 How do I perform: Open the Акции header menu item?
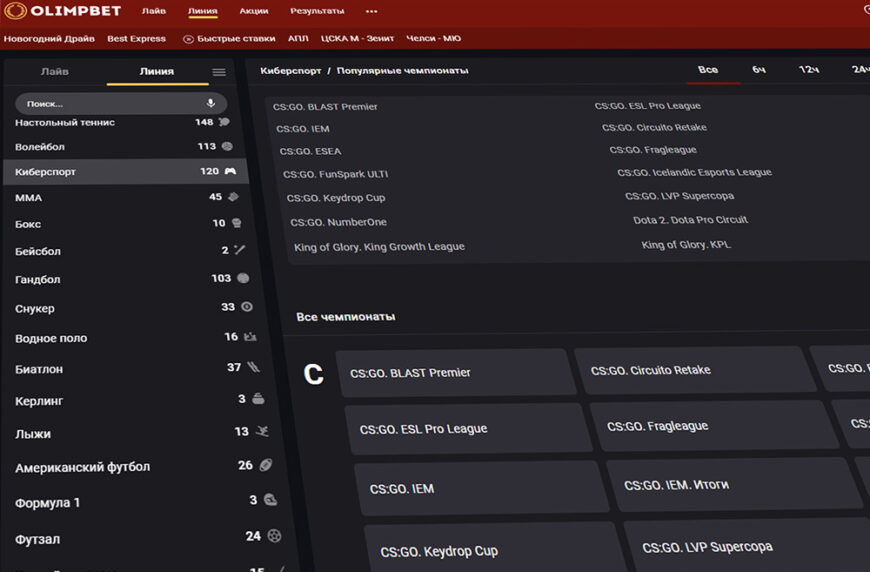tap(254, 11)
